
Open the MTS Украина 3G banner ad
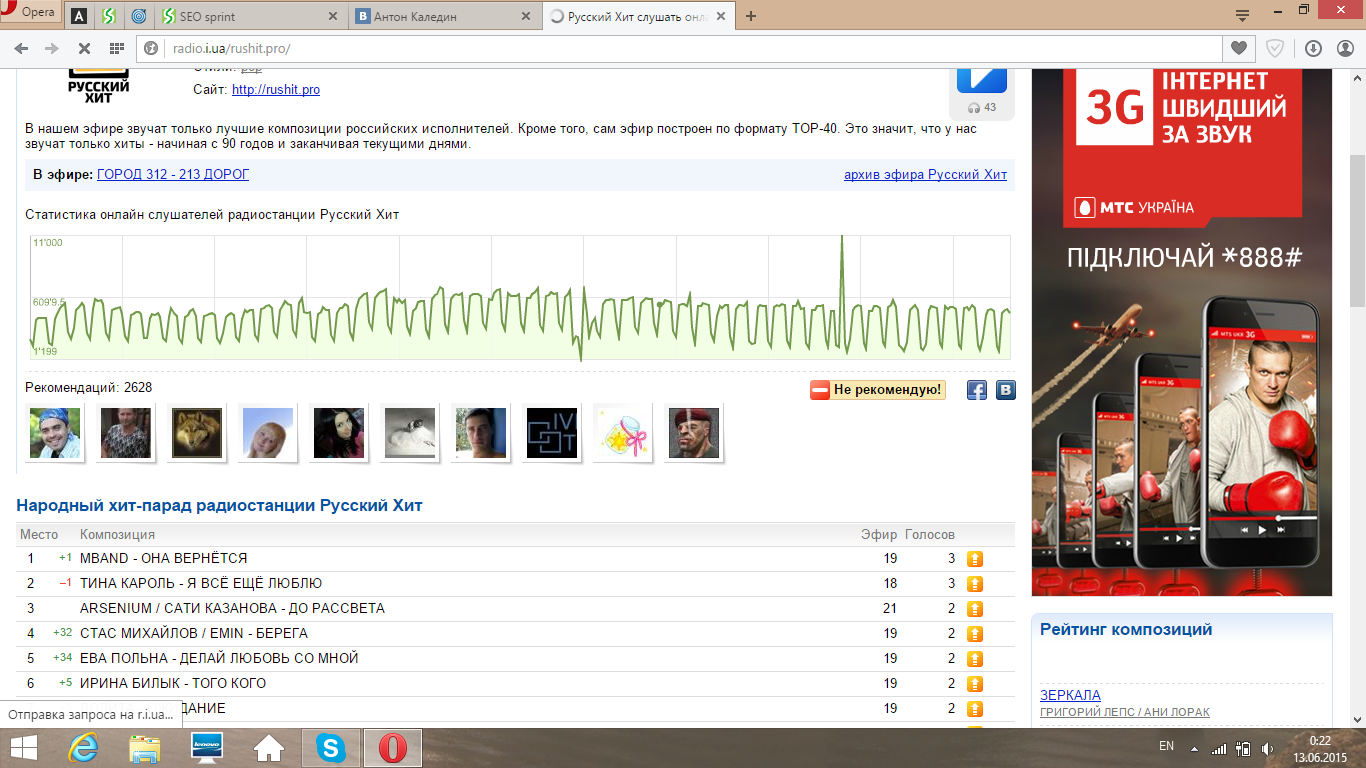1182,330
